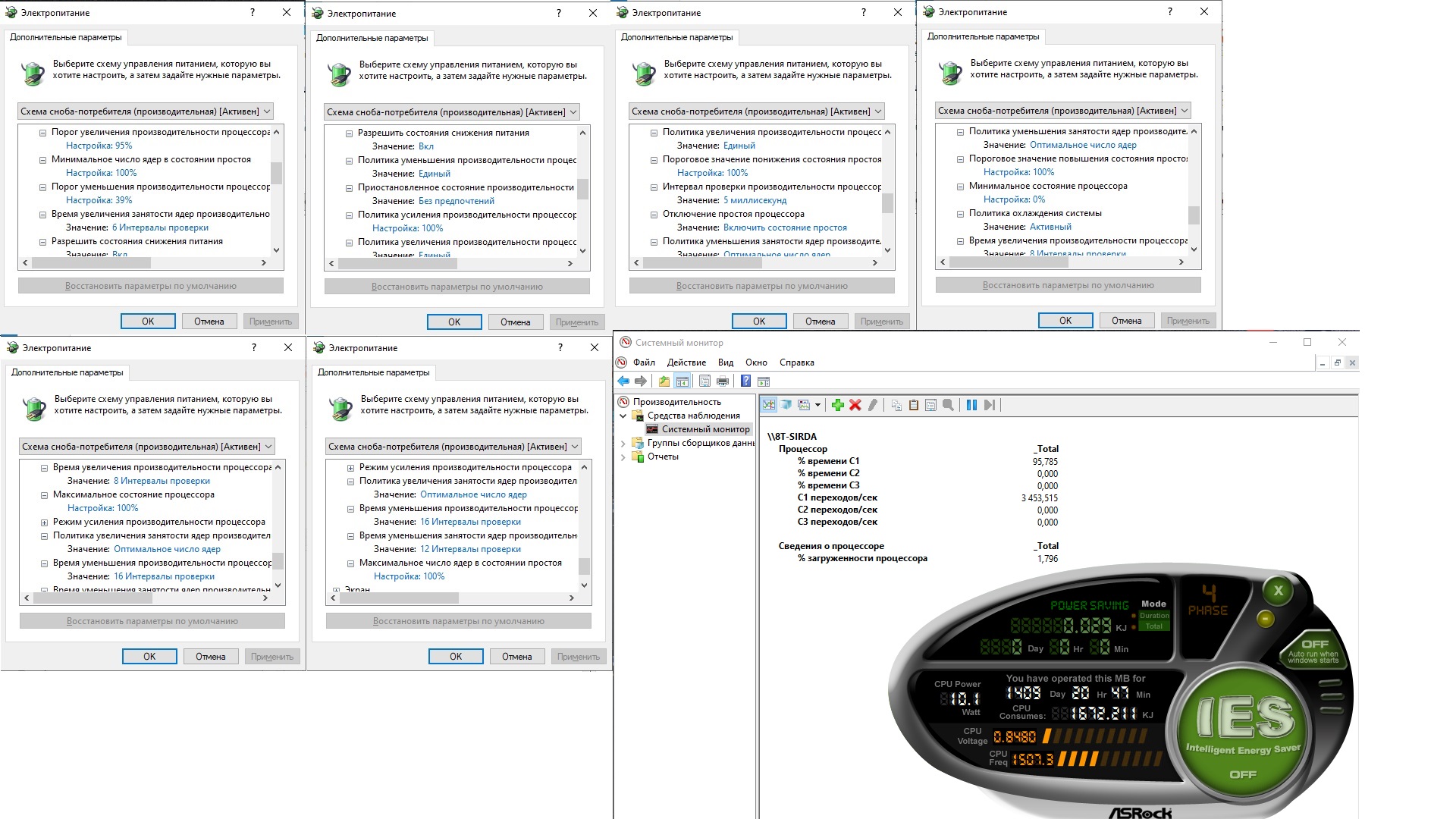Viewport: 1456px width, 819px height.
Task: Select the % времени C1 counter row
Action: pos(828,461)
